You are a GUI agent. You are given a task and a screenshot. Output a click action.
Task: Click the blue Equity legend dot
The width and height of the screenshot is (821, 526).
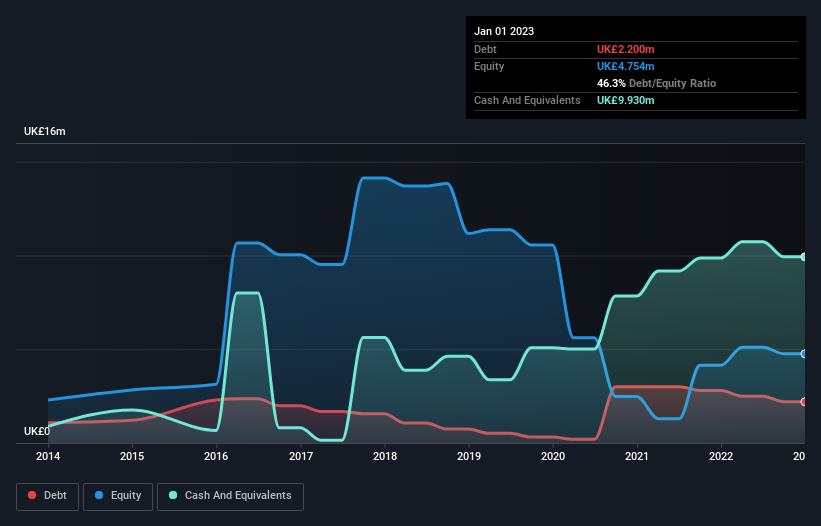click(99, 495)
